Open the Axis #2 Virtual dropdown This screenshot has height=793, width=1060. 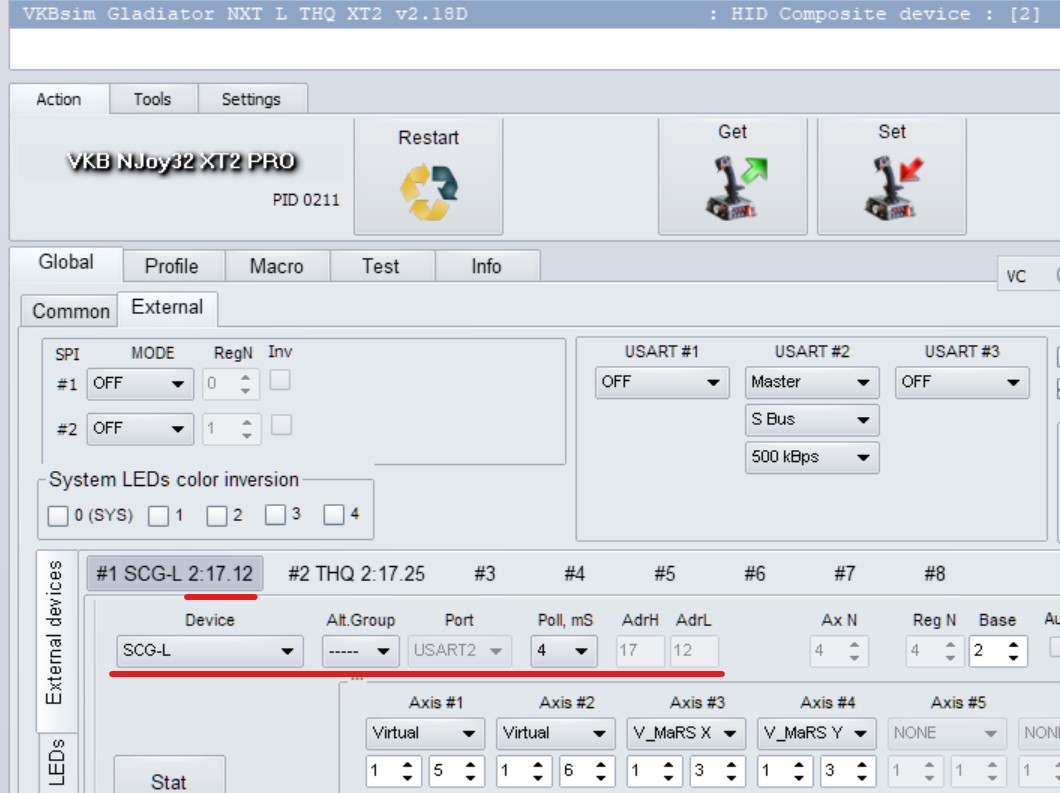pyautogui.click(x=556, y=734)
